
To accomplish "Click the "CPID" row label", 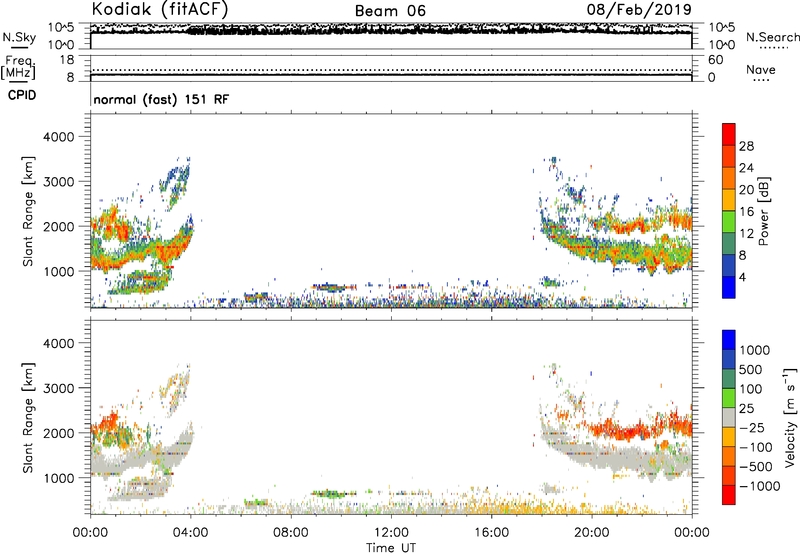I will tap(22, 95).
